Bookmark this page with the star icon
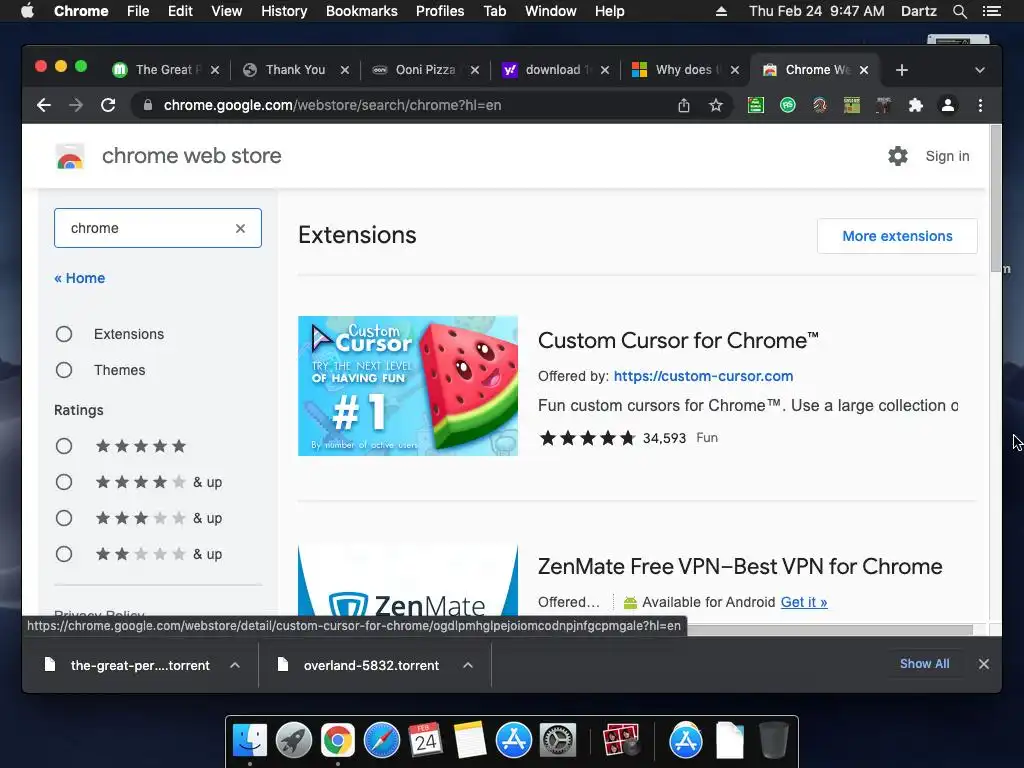This screenshot has width=1024, height=768. [x=716, y=105]
